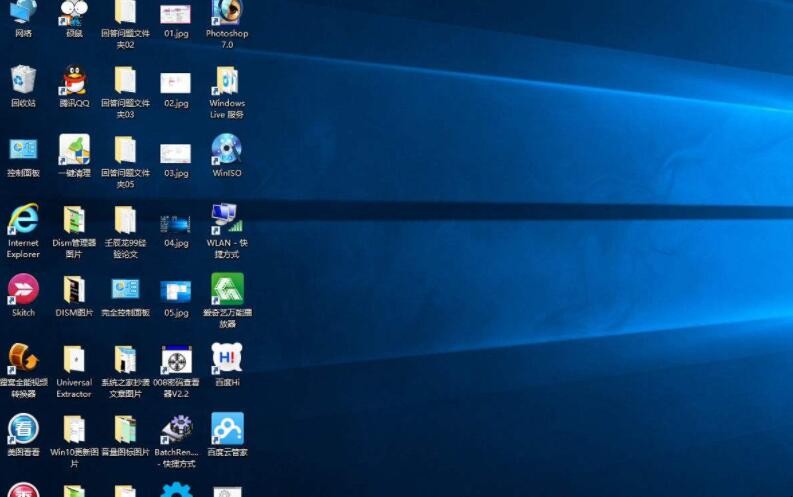Screen dimensions: 793x497
Task: Select the 一键清理 cleanup shortcut
Action: tap(74, 149)
